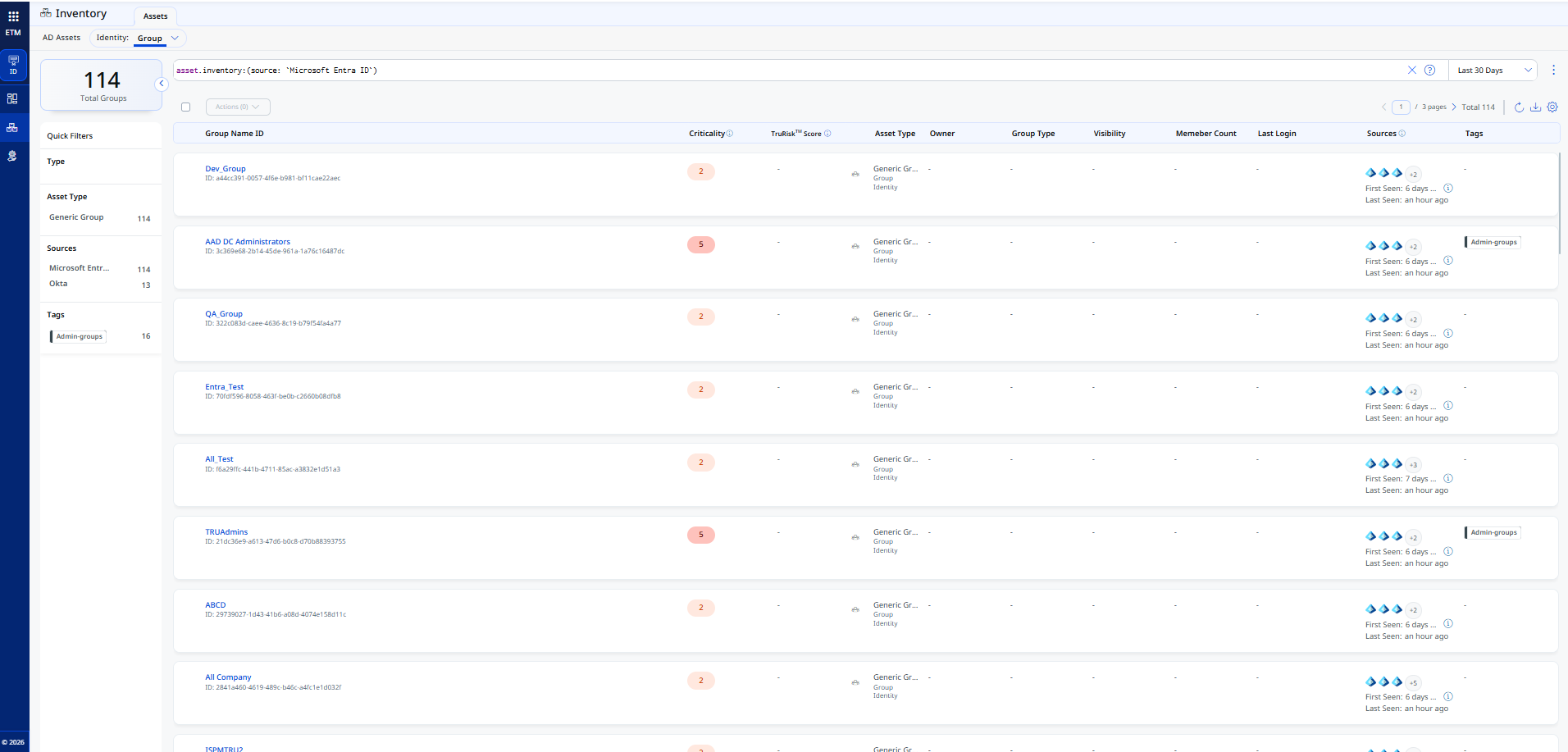This screenshot has width=1568, height=752.
Task: Refresh the groups list
Action: (1519, 107)
